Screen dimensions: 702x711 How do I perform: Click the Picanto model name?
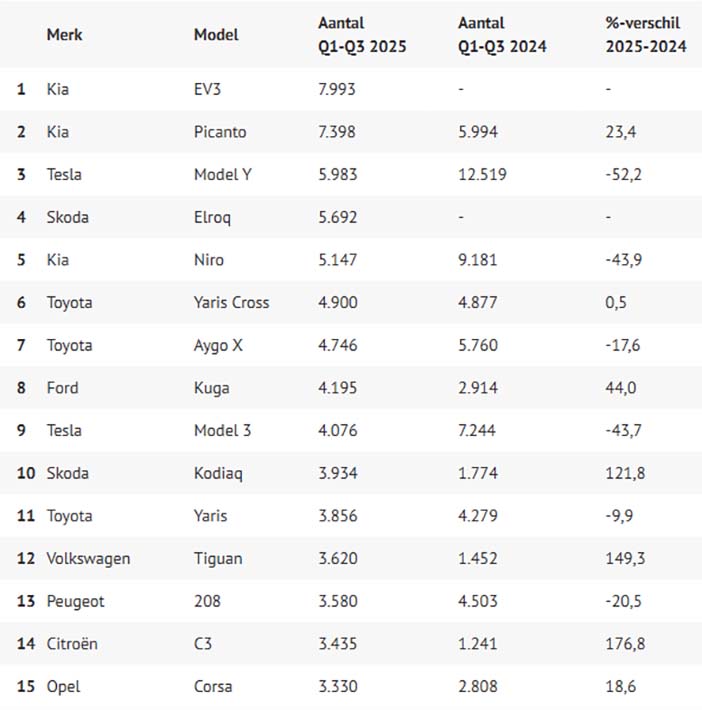(220, 132)
